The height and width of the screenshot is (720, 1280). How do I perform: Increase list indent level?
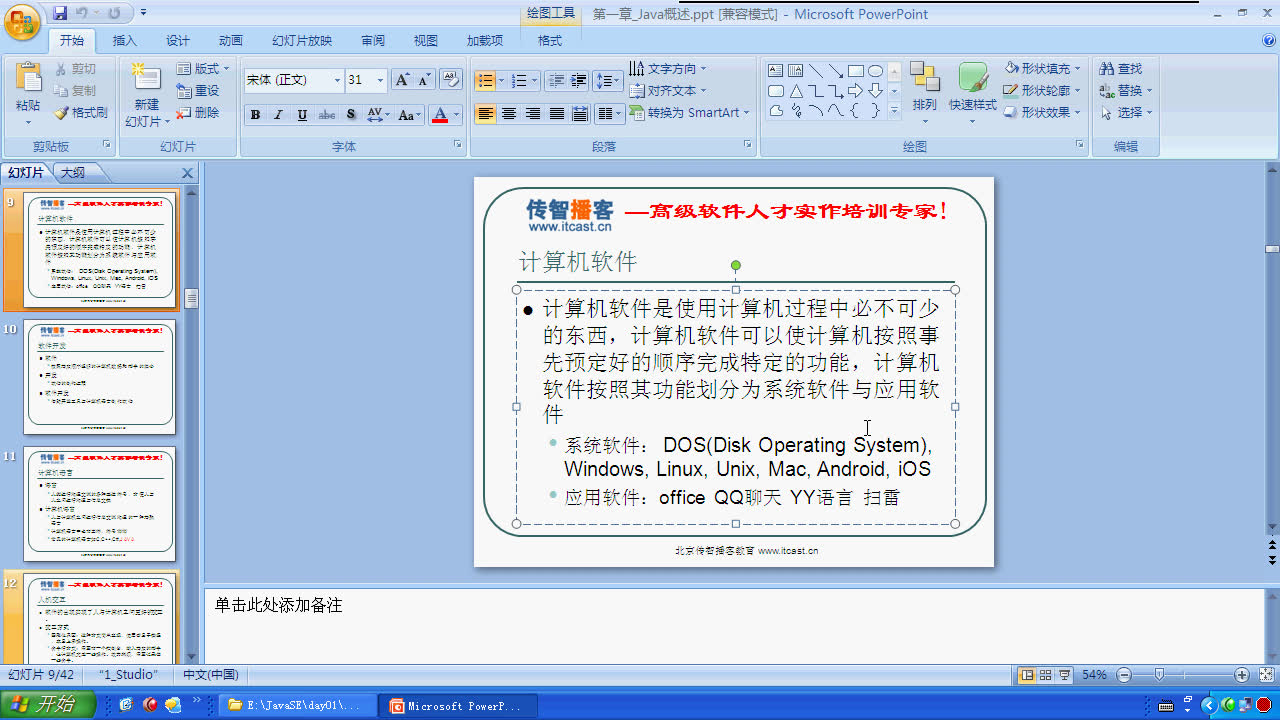click(579, 80)
